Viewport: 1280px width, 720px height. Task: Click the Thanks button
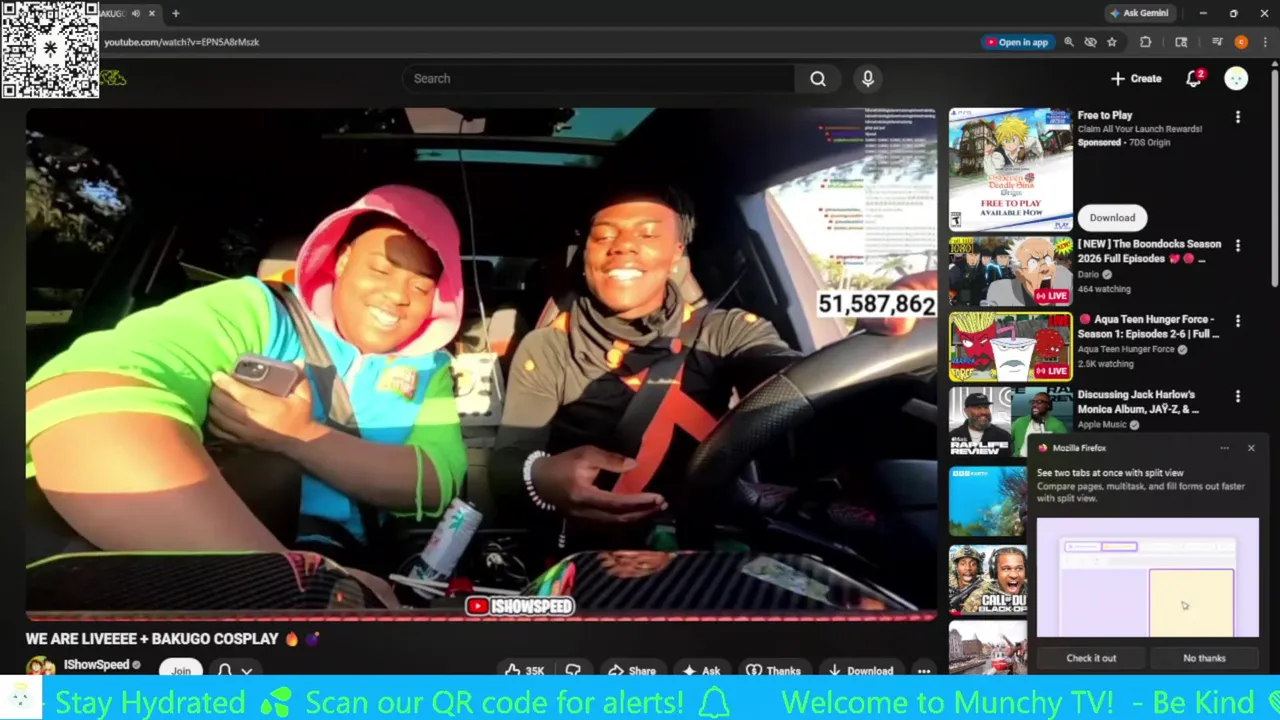coord(773,670)
